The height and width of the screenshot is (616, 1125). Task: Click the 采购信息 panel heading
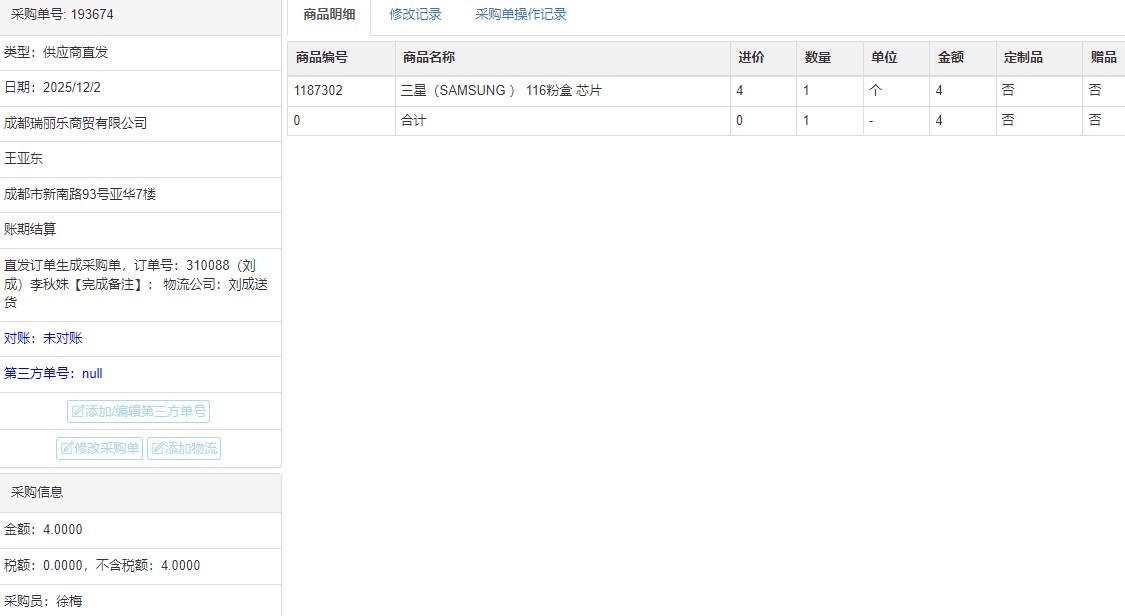point(37,493)
